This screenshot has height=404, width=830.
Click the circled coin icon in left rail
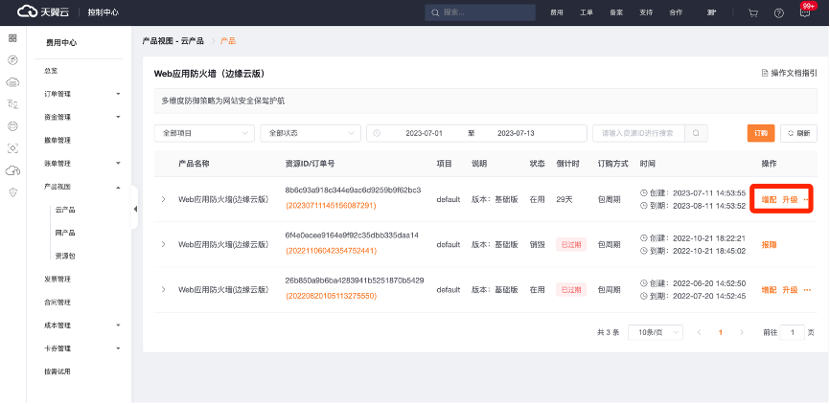click(x=13, y=60)
